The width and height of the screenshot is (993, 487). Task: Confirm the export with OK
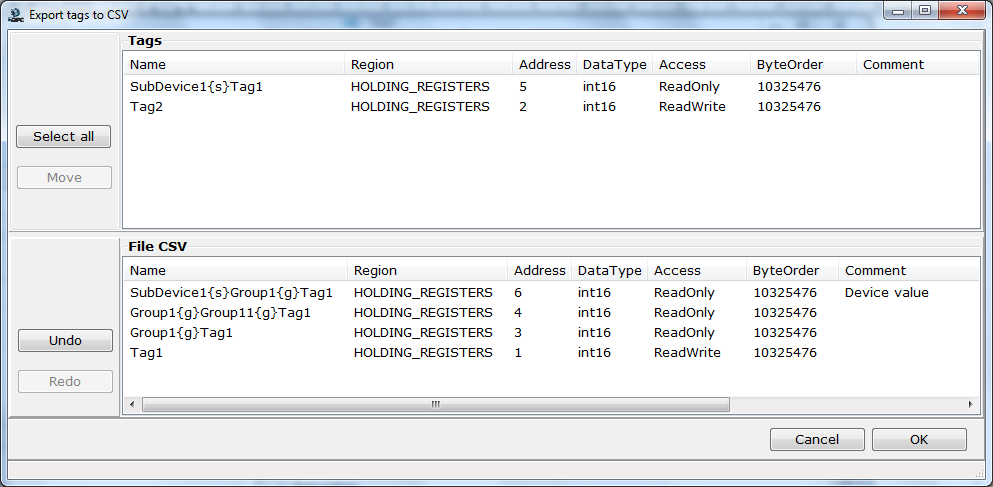coord(919,440)
